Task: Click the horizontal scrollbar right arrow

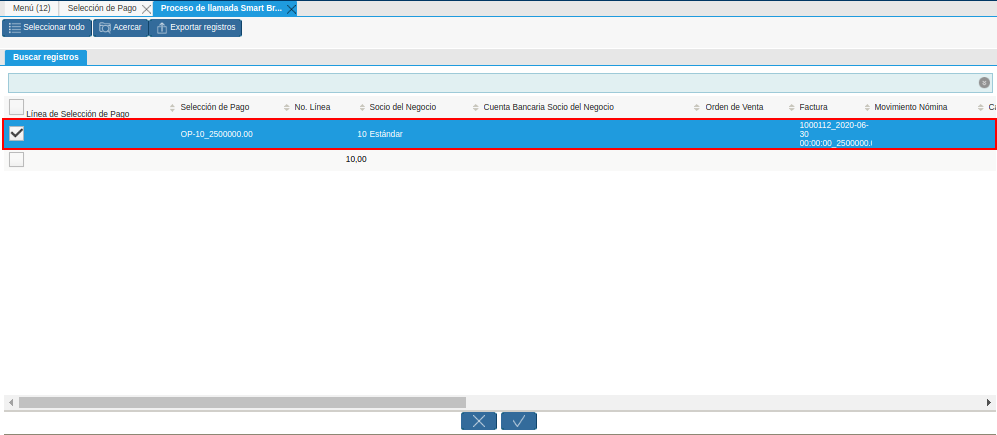Action: [989, 403]
